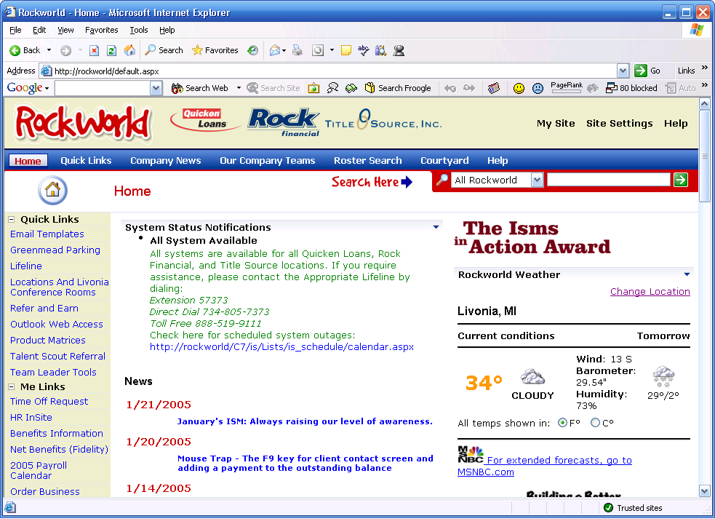Click the Quicken Loans logo

click(206, 119)
